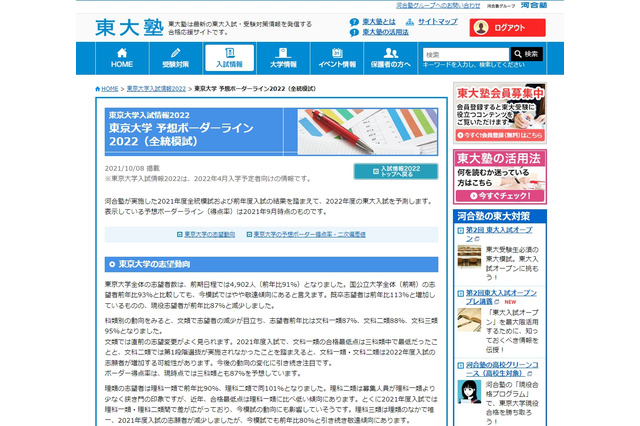Screen dimensions: 640x426
Task: Jump to 東京大学の予想ボーダー得点率・二次偏差値 link
Action: click(x=310, y=235)
